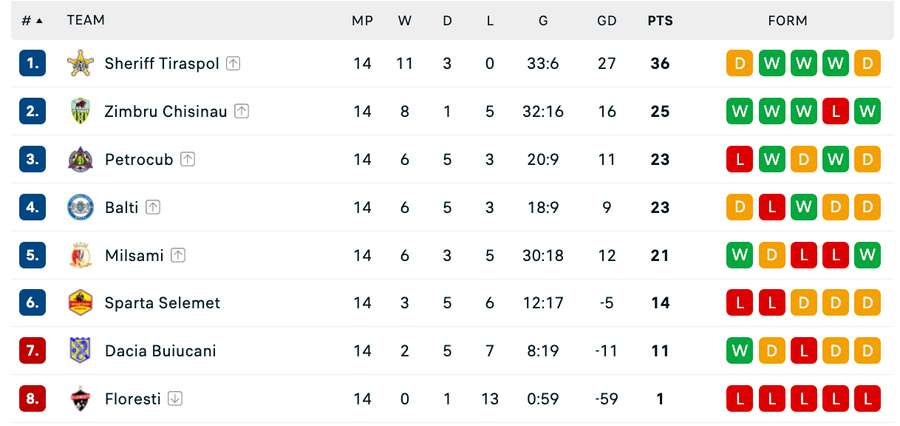Click promotion arrow next to Sheriff Tiraspol

pyautogui.click(x=232, y=63)
